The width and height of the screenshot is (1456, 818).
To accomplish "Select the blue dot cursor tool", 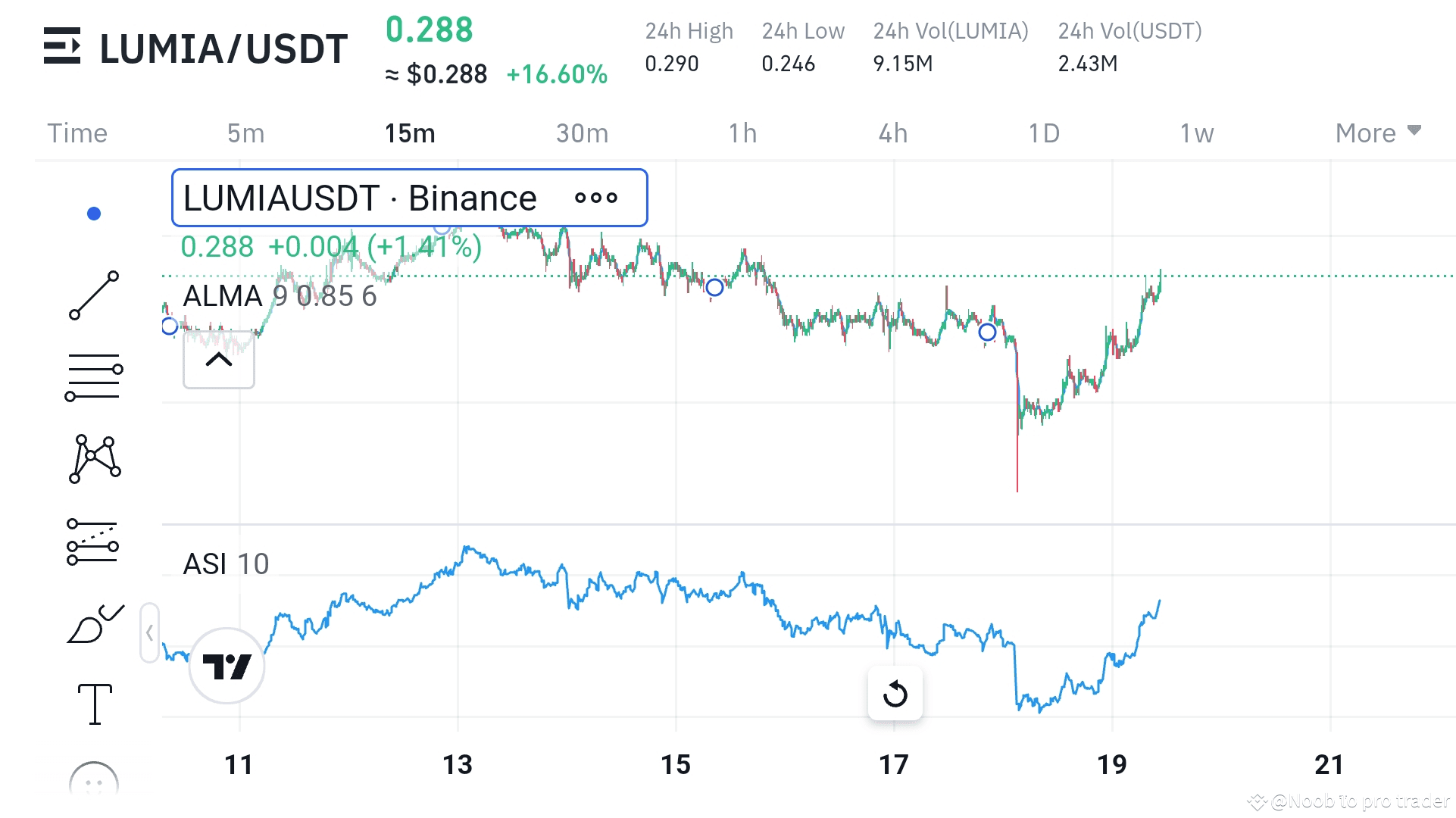I will (x=94, y=214).
